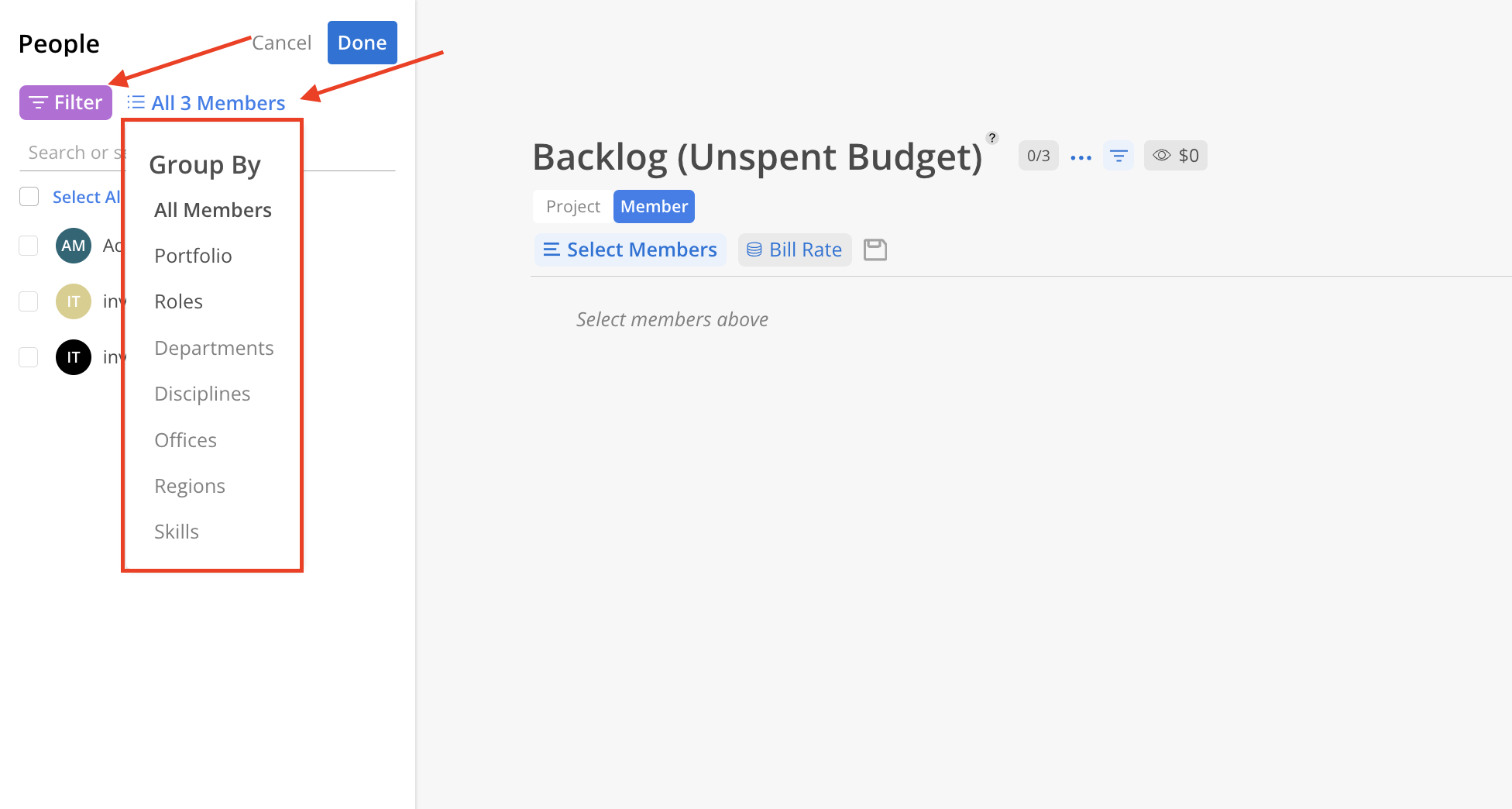Click the save disk icon
The height and width of the screenshot is (809, 1512).
(x=875, y=250)
